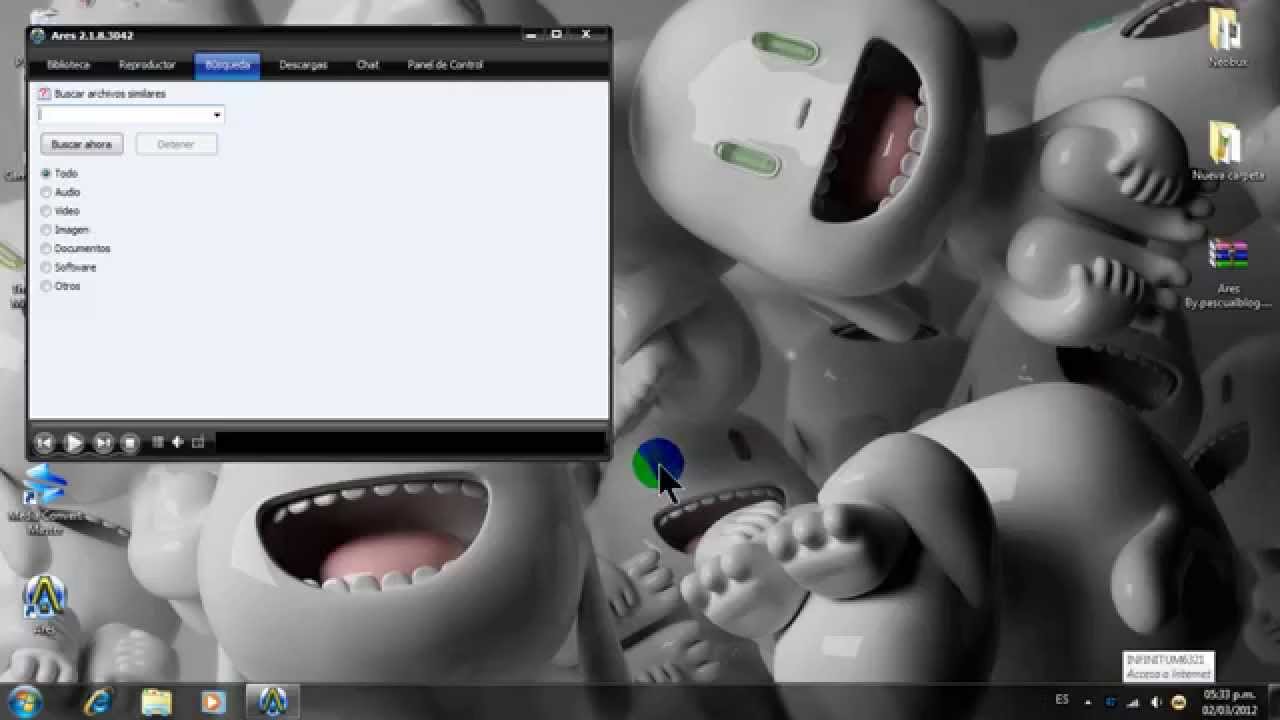Switch to the Búsqueda tab
Viewport: 1280px width, 720px height.
[x=227, y=65]
